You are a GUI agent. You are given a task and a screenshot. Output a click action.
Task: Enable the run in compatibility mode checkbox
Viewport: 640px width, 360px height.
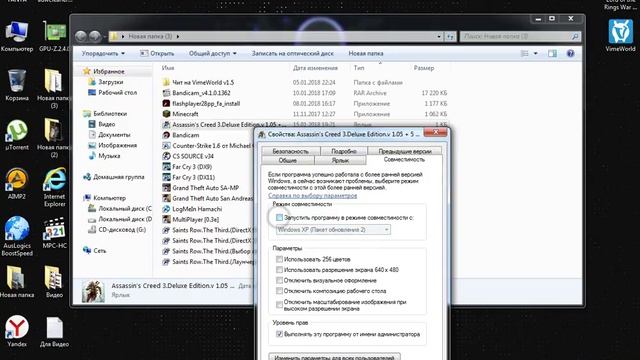point(279,218)
